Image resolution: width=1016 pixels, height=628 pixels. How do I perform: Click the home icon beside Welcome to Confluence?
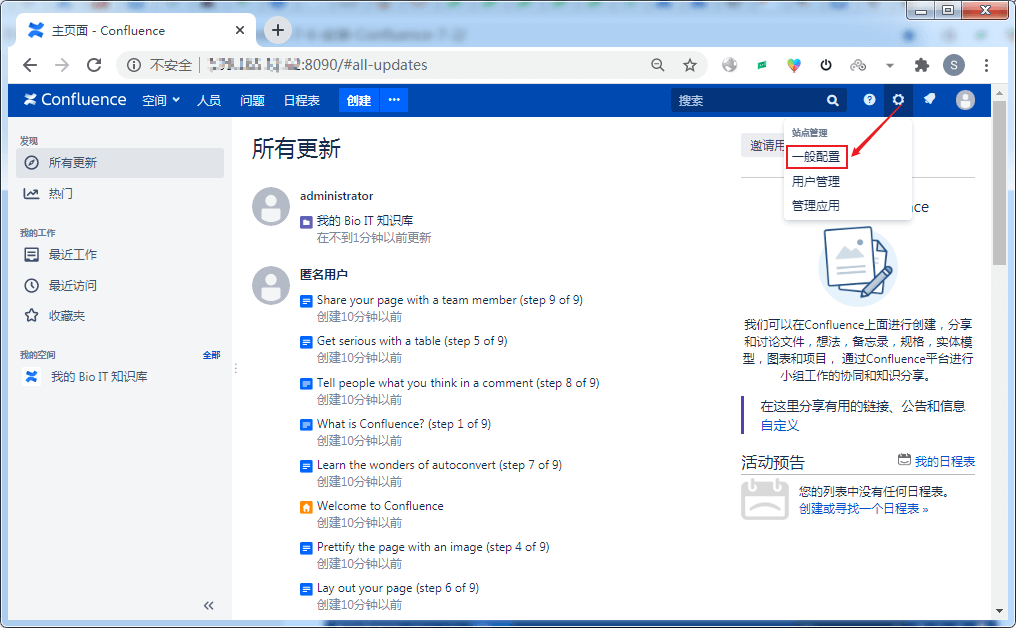tap(306, 507)
